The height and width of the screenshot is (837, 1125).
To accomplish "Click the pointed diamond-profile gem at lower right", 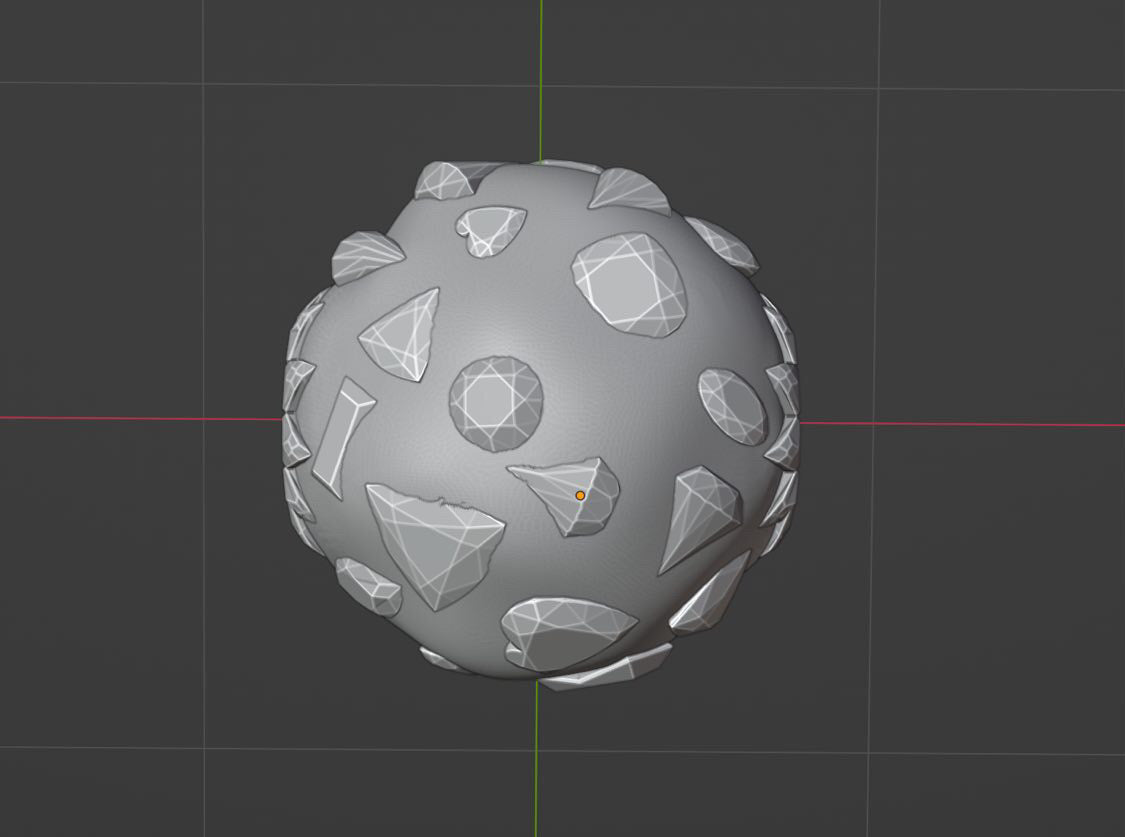I will pos(700,515).
